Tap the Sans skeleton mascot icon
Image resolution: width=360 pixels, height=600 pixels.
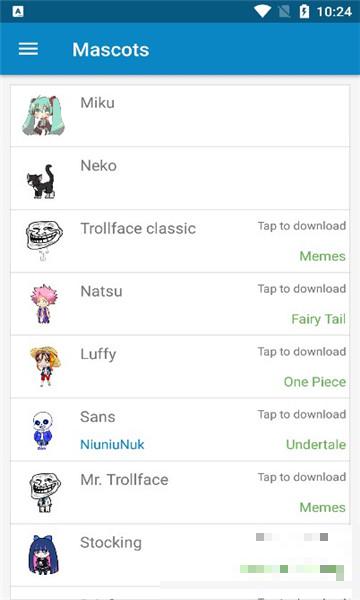tap(42, 430)
